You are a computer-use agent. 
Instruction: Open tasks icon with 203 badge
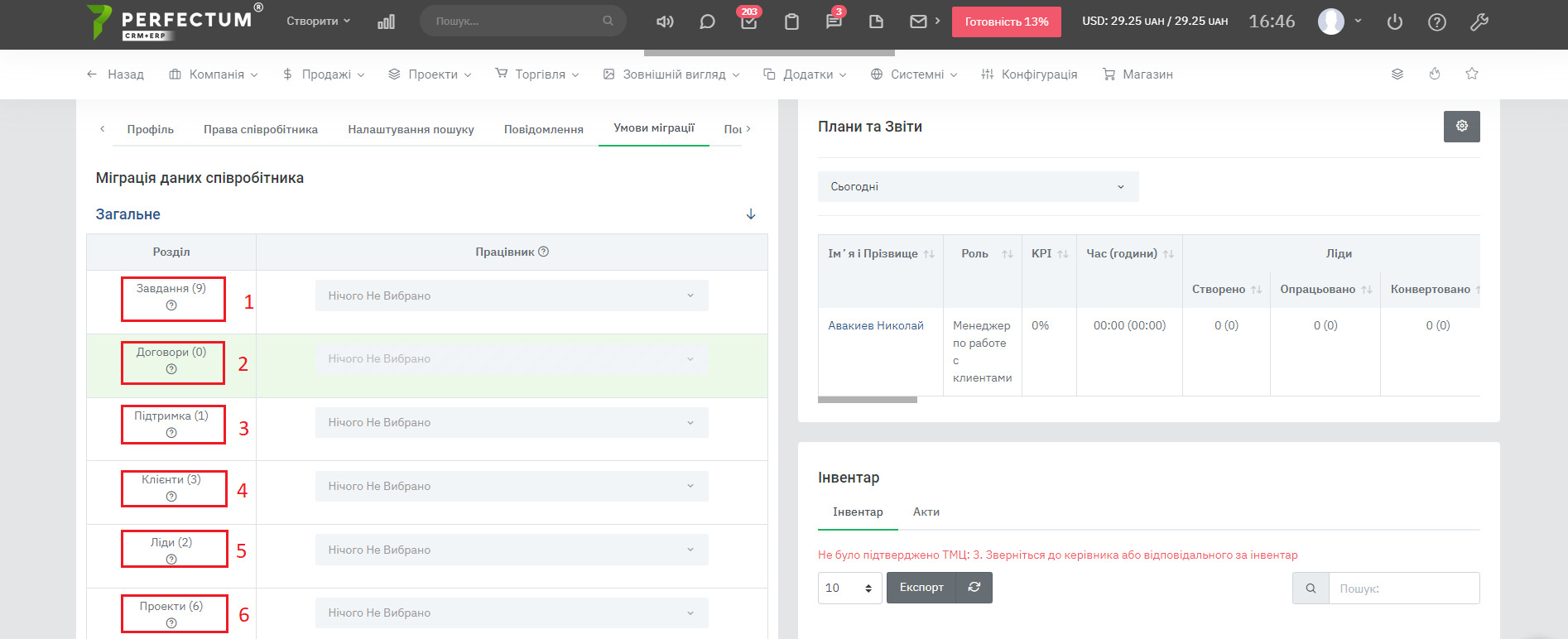[x=748, y=22]
